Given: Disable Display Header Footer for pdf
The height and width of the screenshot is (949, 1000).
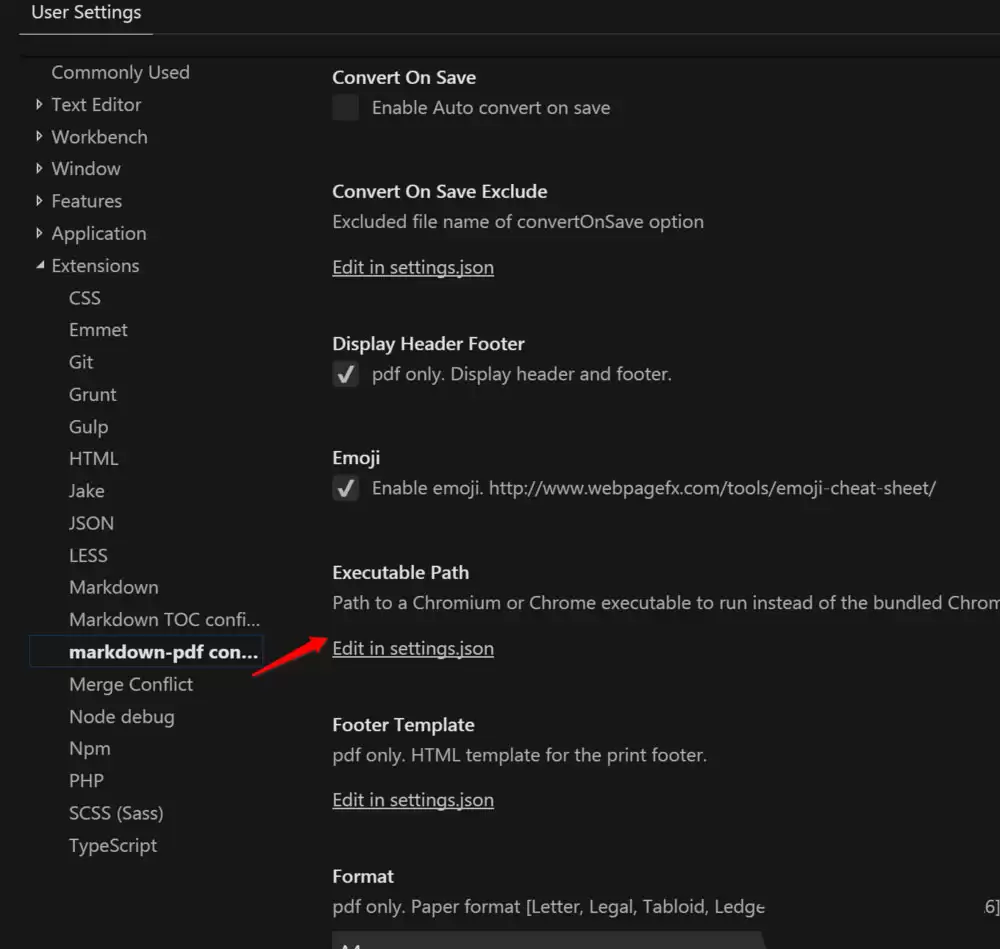Looking at the screenshot, I should click(345, 373).
